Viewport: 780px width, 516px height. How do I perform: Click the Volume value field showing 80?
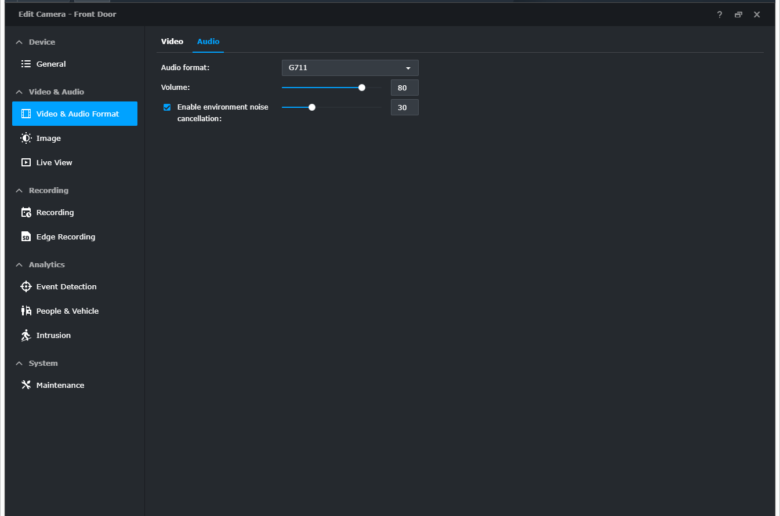click(404, 88)
